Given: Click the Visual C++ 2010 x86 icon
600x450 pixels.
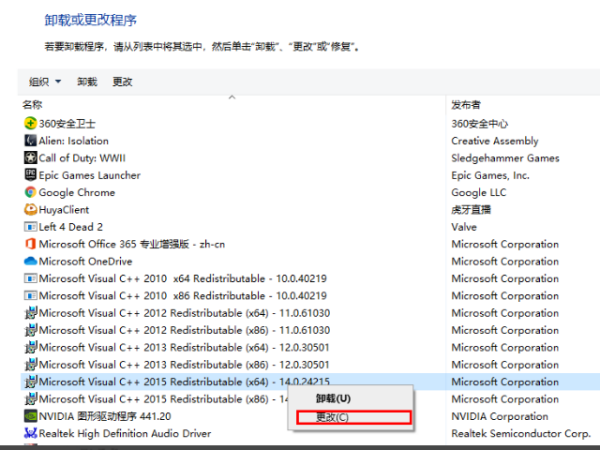Looking at the screenshot, I should click(30, 295).
